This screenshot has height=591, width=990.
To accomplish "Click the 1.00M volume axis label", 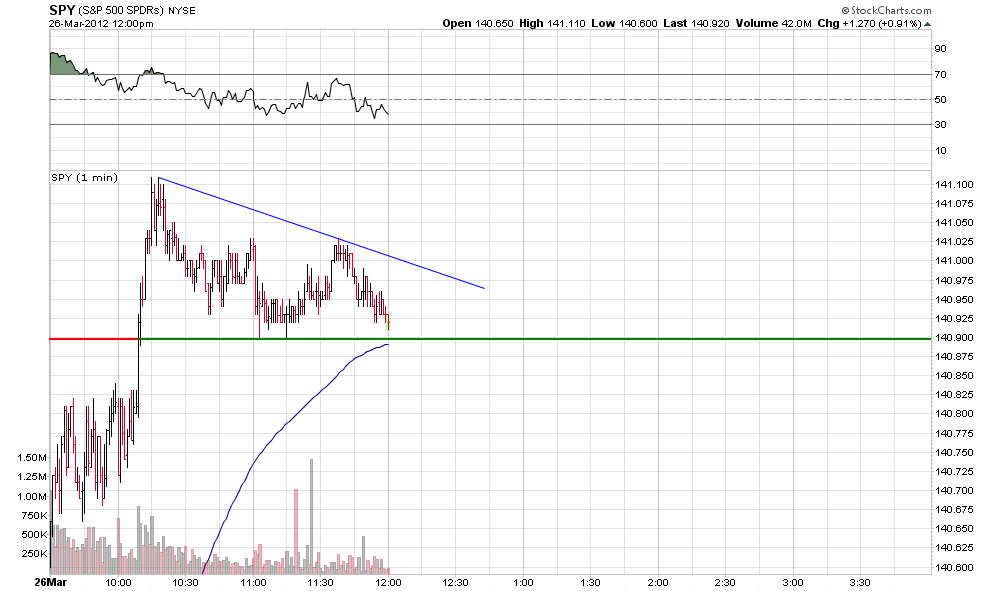I will tap(32, 496).
